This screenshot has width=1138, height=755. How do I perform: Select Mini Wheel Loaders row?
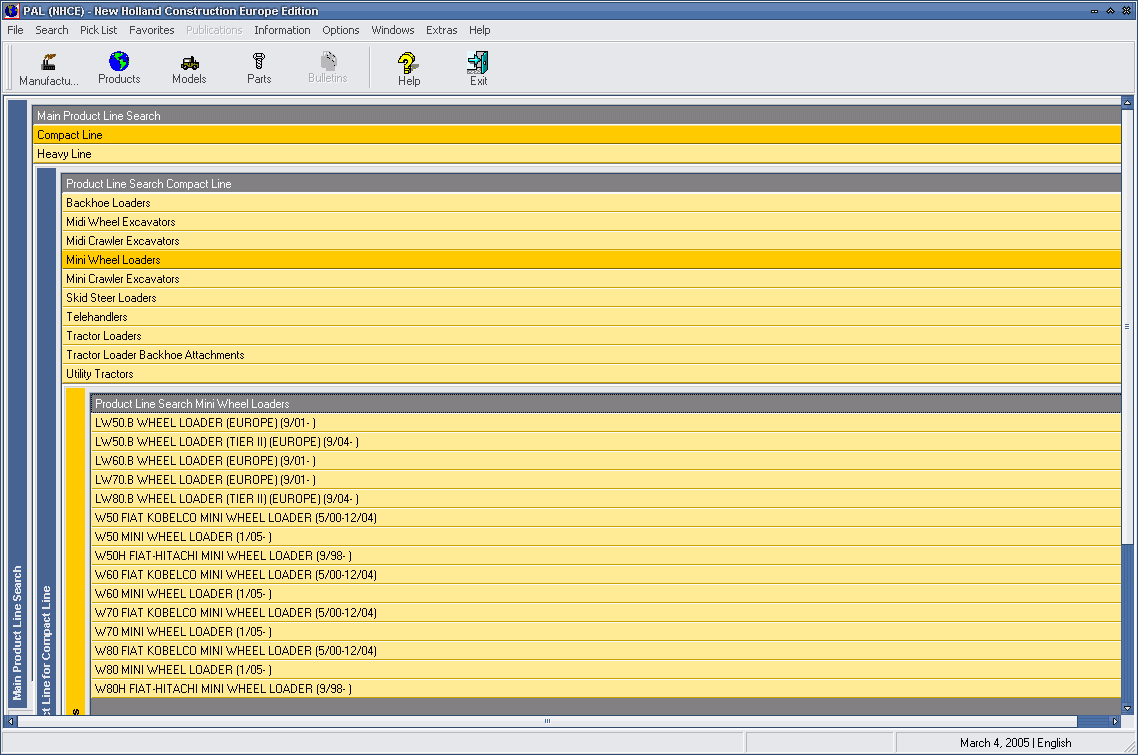click(591, 260)
